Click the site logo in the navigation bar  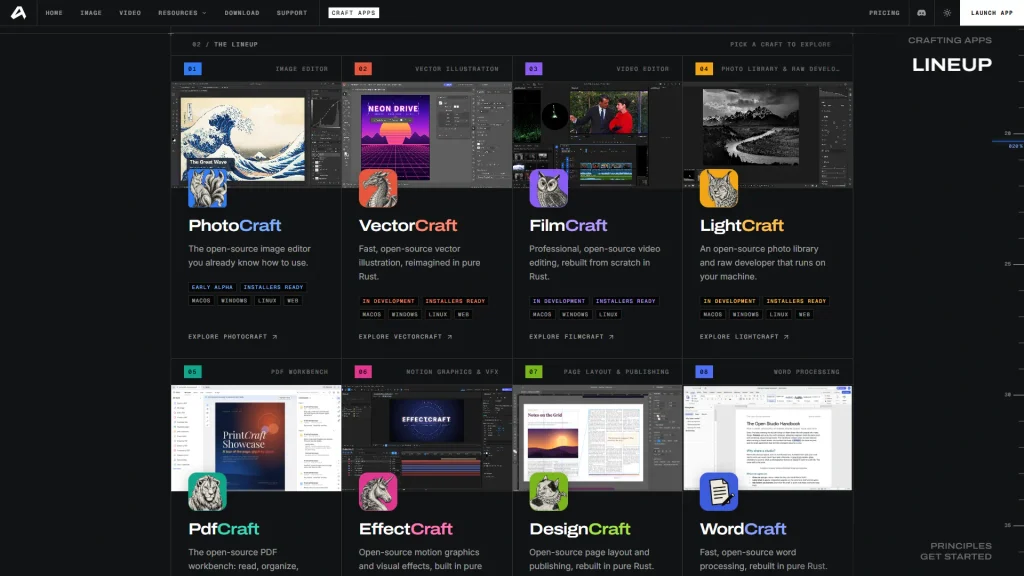pos(18,12)
